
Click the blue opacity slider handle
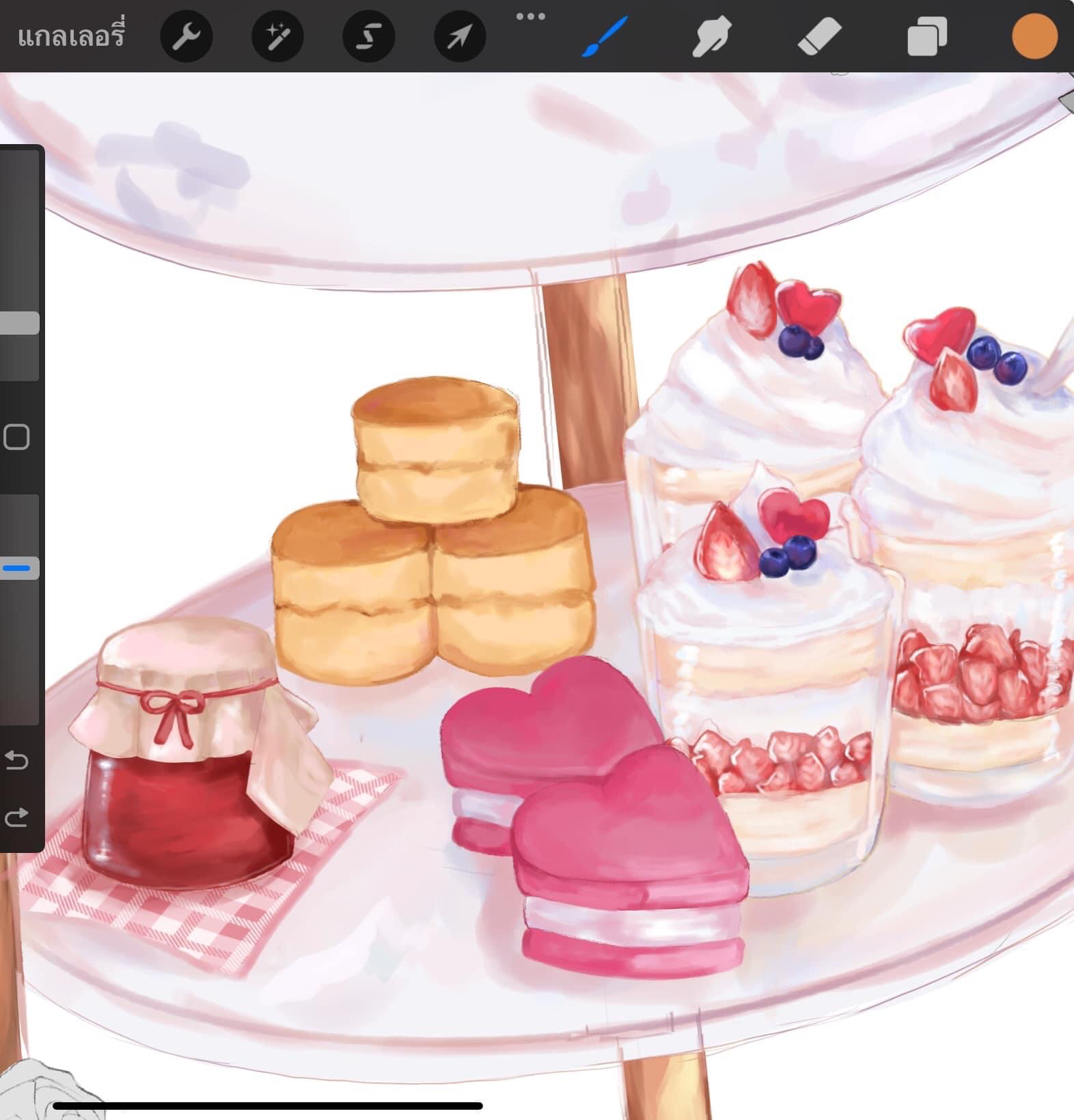19,568
